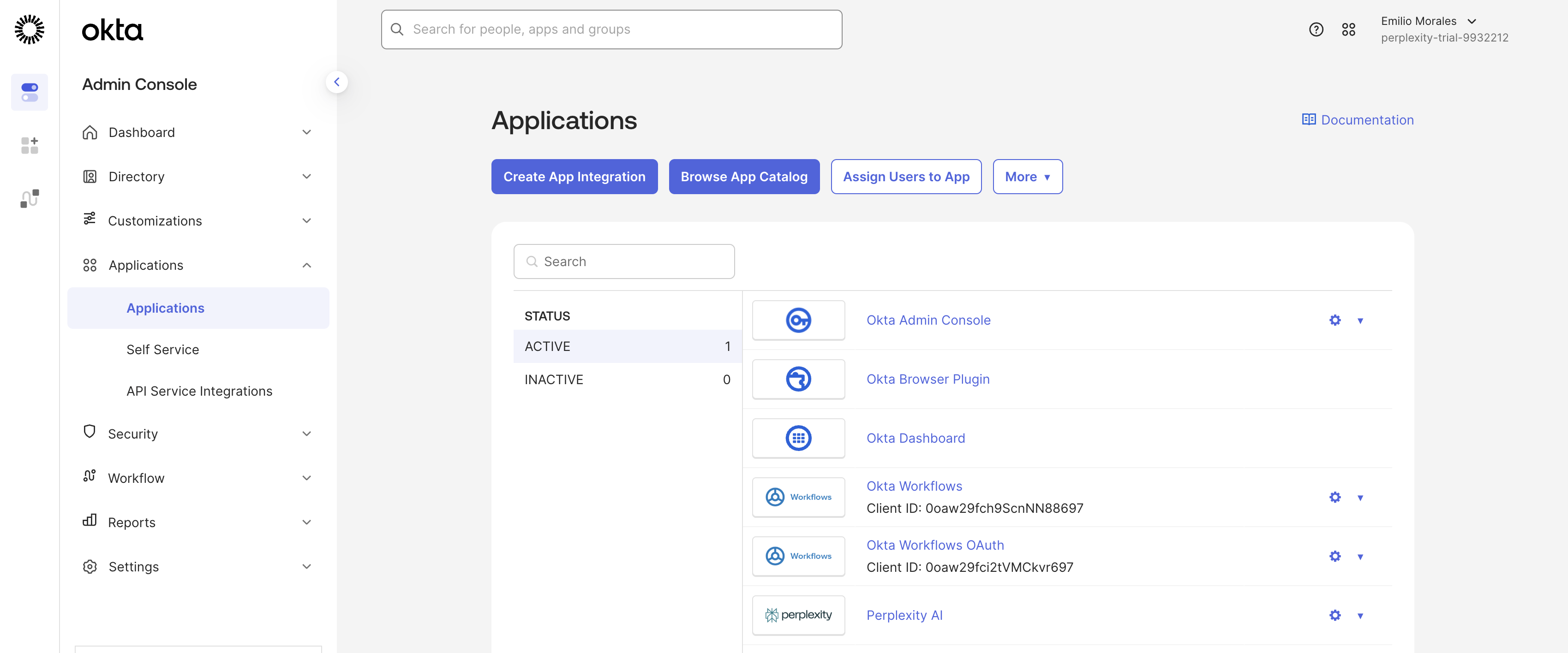Screen dimensions: 1568x653
Task: Click the gear icon for Okta Admin Console
Action: 1334,320
